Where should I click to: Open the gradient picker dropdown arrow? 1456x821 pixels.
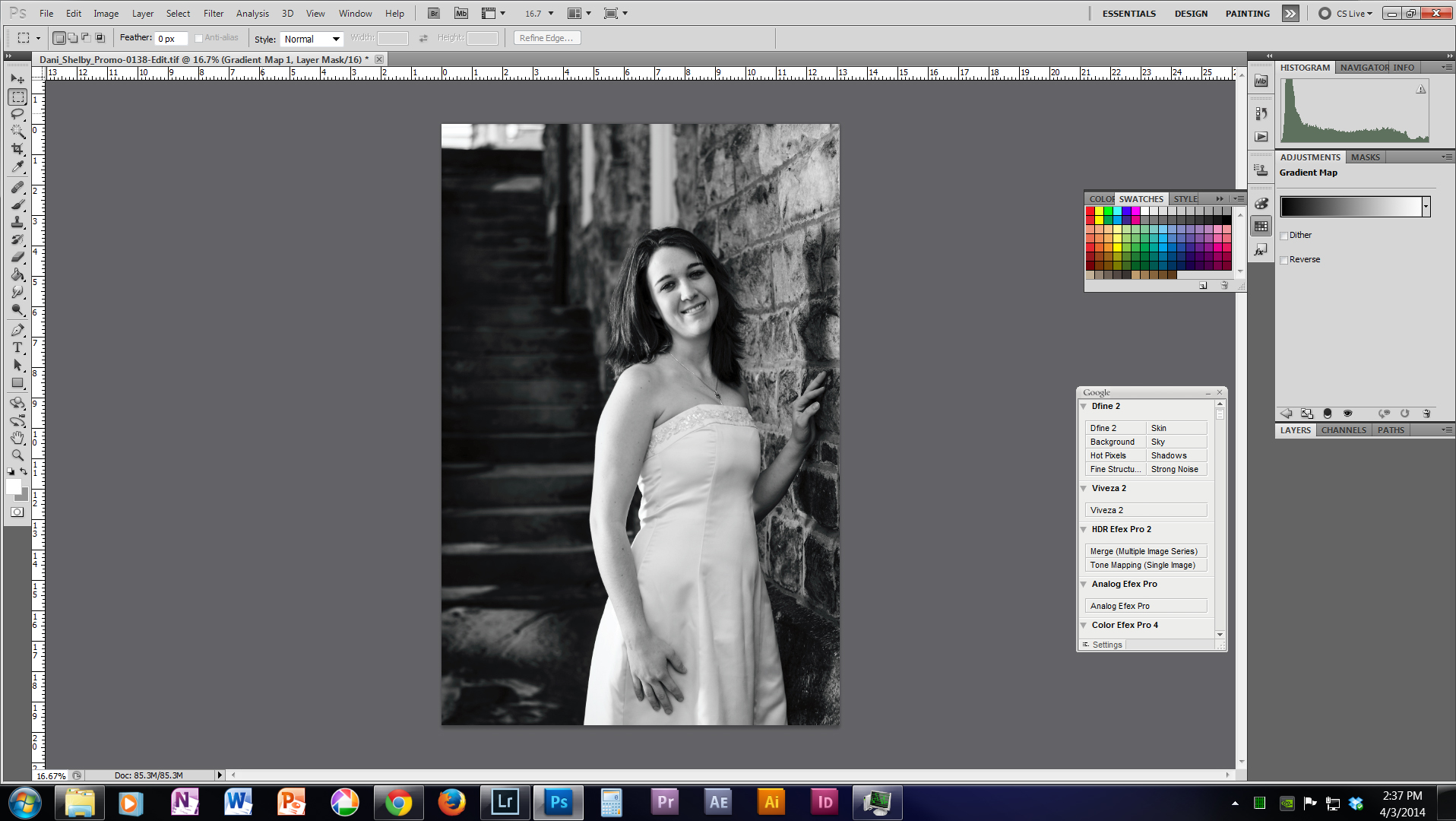(1426, 207)
